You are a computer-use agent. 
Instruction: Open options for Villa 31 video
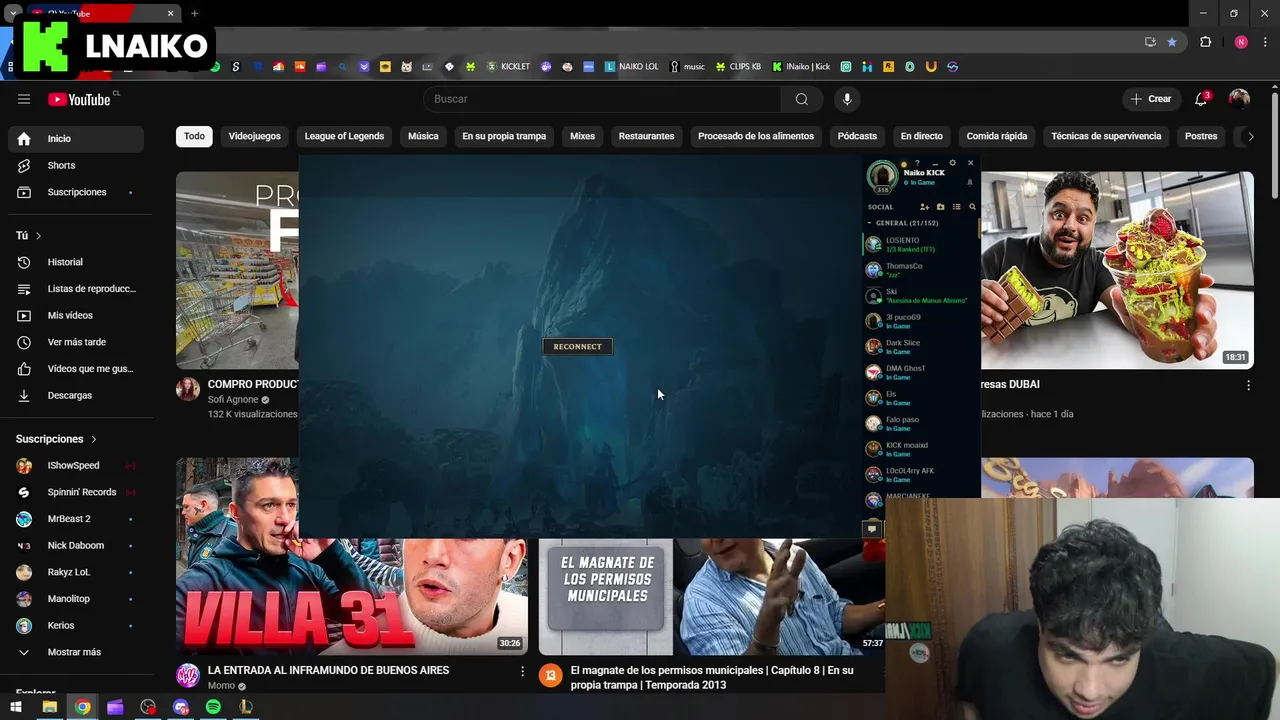[522, 672]
